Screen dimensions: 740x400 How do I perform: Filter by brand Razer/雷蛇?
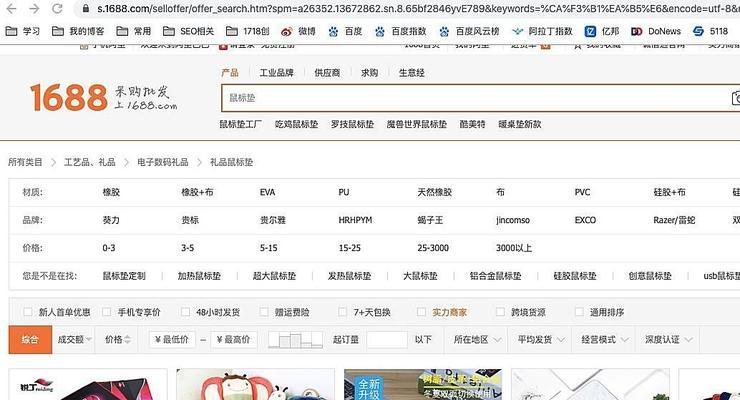[x=674, y=220]
